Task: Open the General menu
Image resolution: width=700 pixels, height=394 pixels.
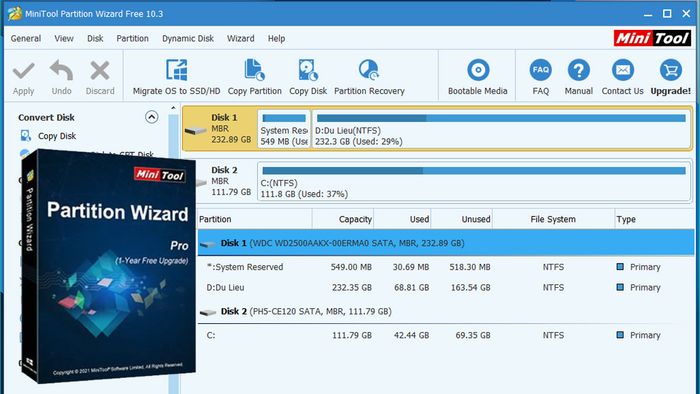Action: 26,38
